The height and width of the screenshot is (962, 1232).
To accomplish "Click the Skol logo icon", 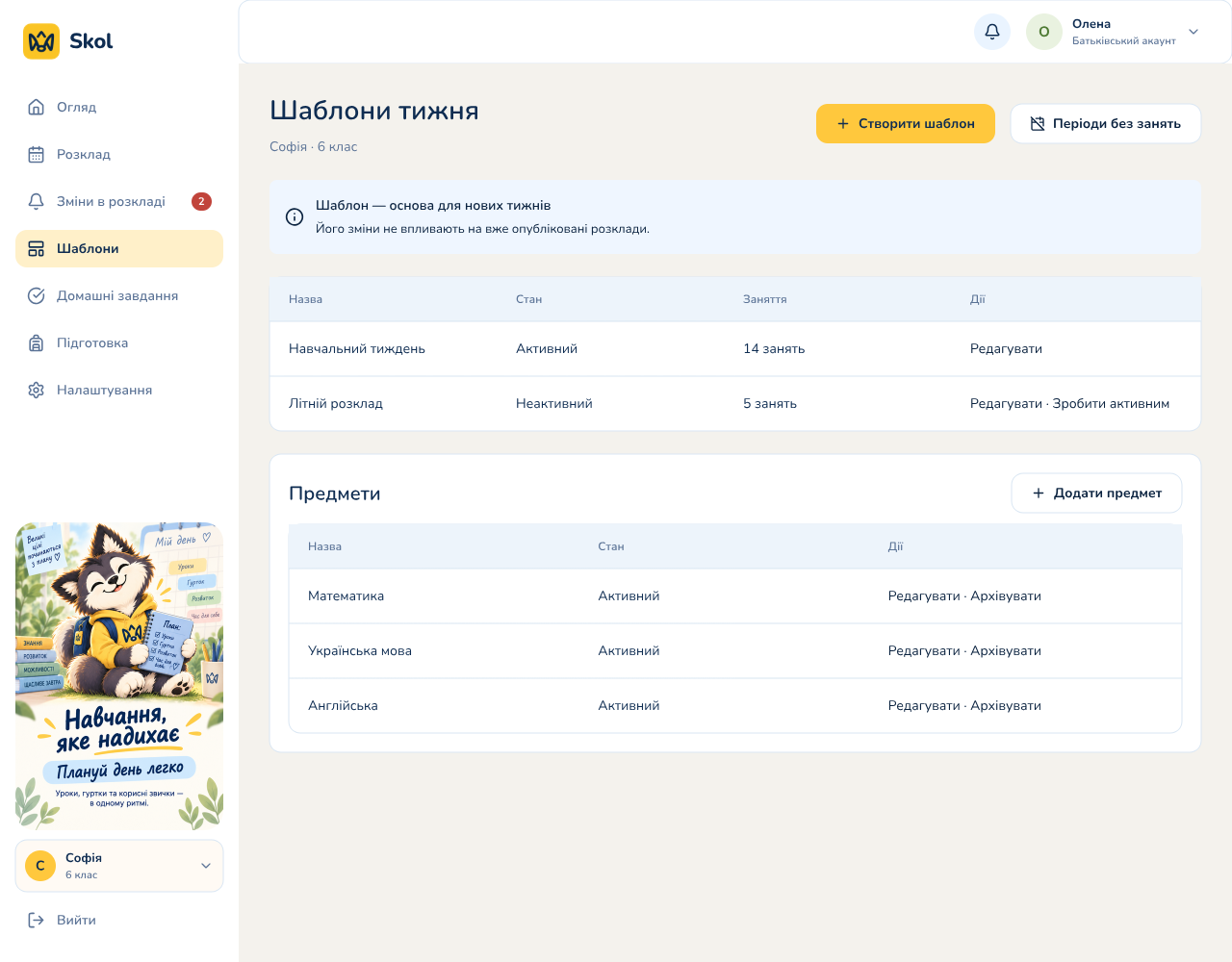I will point(41,41).
